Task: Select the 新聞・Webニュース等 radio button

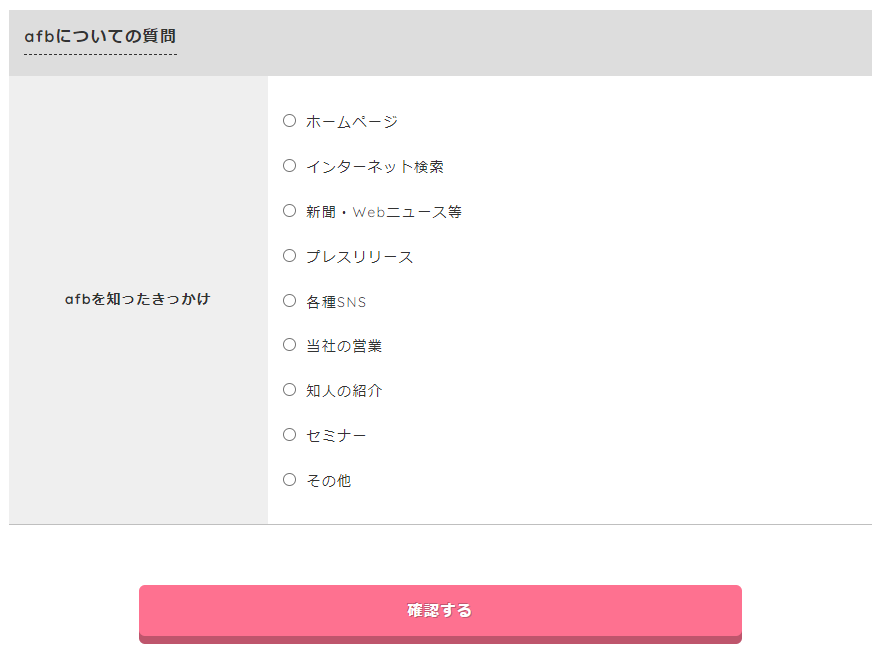Action: 289,210
